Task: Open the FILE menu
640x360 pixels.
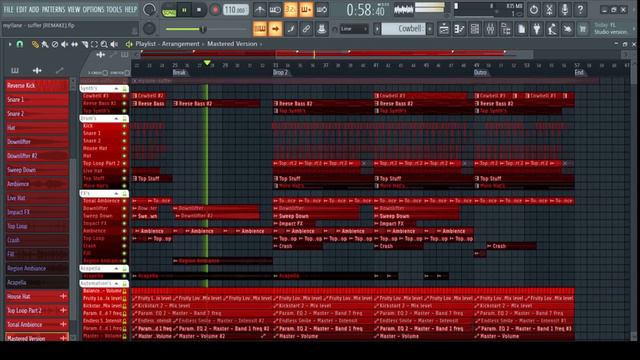Action: point(8,9)
